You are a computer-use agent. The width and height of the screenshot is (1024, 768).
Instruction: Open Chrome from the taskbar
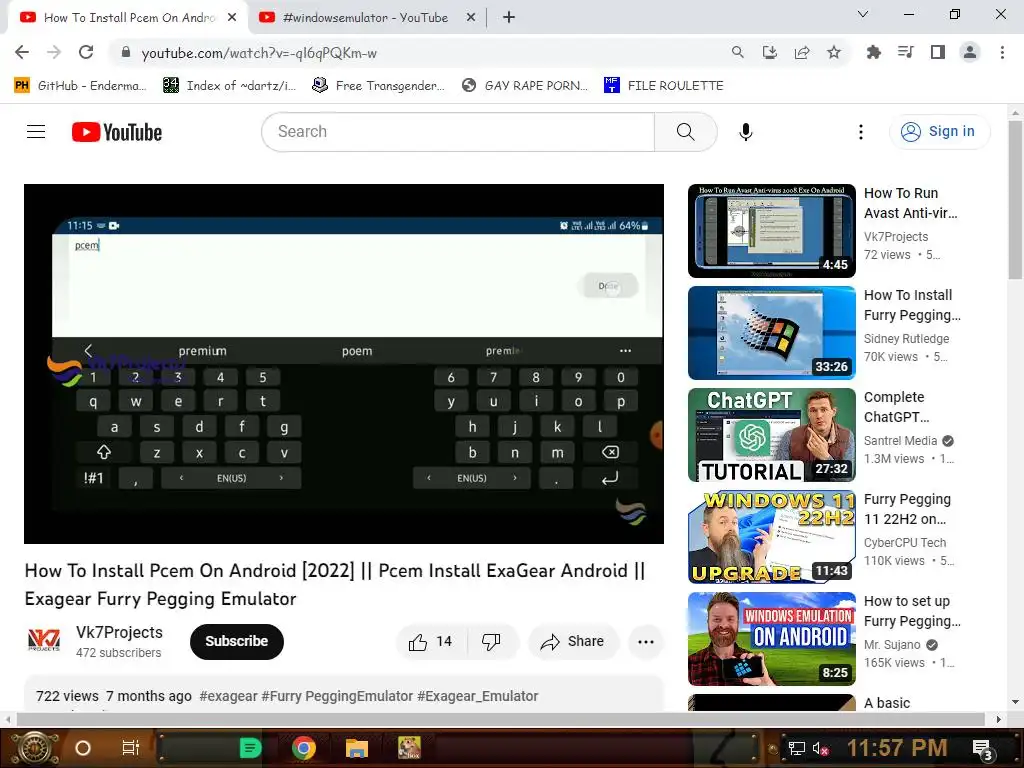point(304,748)
